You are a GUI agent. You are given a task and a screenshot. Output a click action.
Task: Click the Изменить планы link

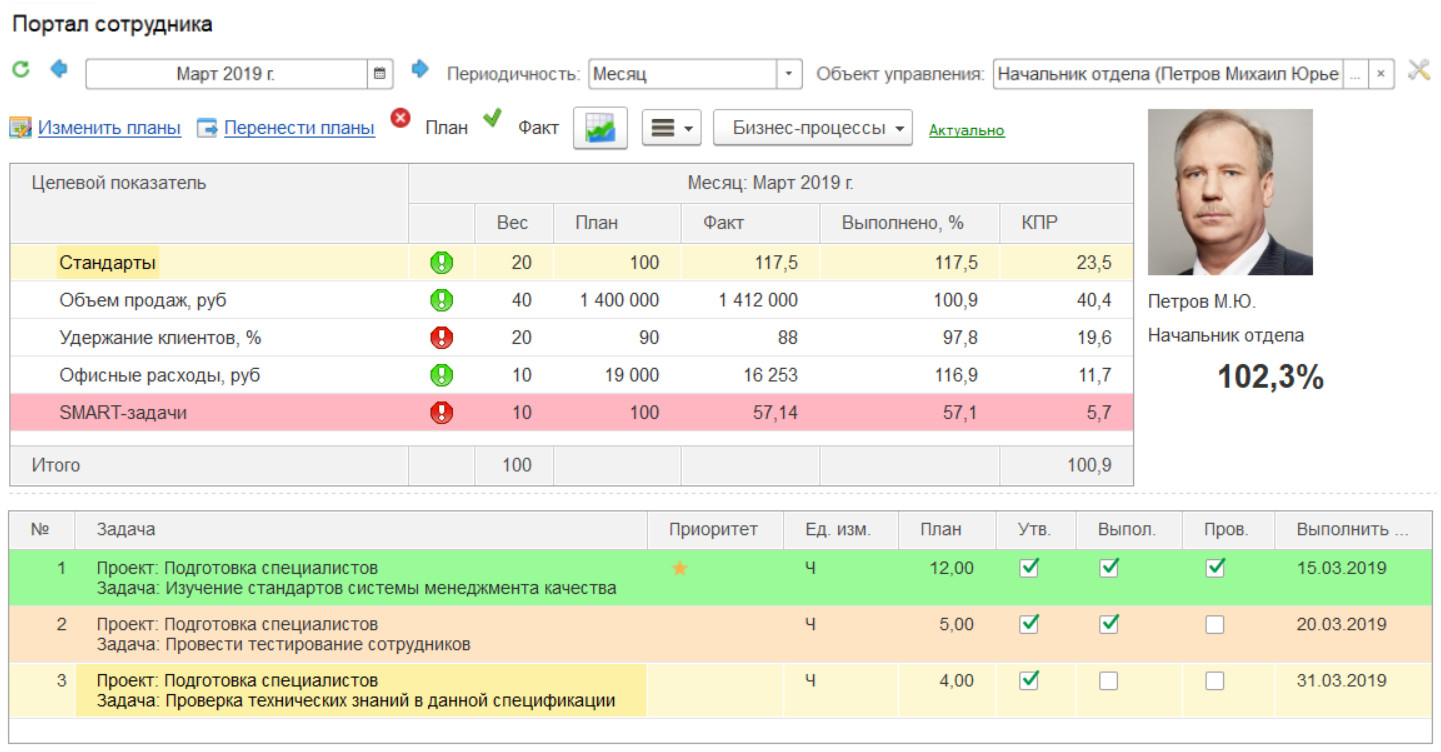coord(109,128)
